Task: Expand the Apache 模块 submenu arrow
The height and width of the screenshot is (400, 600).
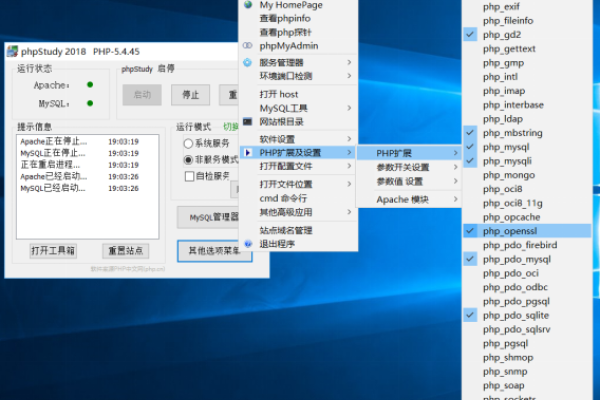Action: (455, 199)
